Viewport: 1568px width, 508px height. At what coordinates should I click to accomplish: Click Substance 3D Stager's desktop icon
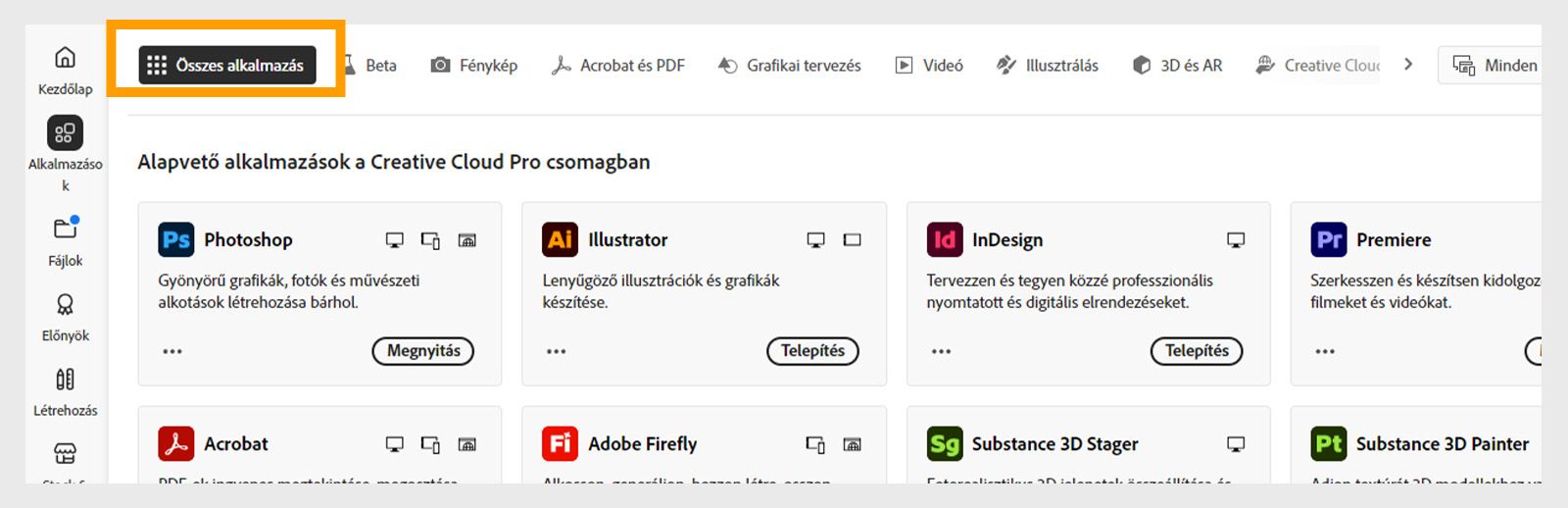(x=1236, y=444)
